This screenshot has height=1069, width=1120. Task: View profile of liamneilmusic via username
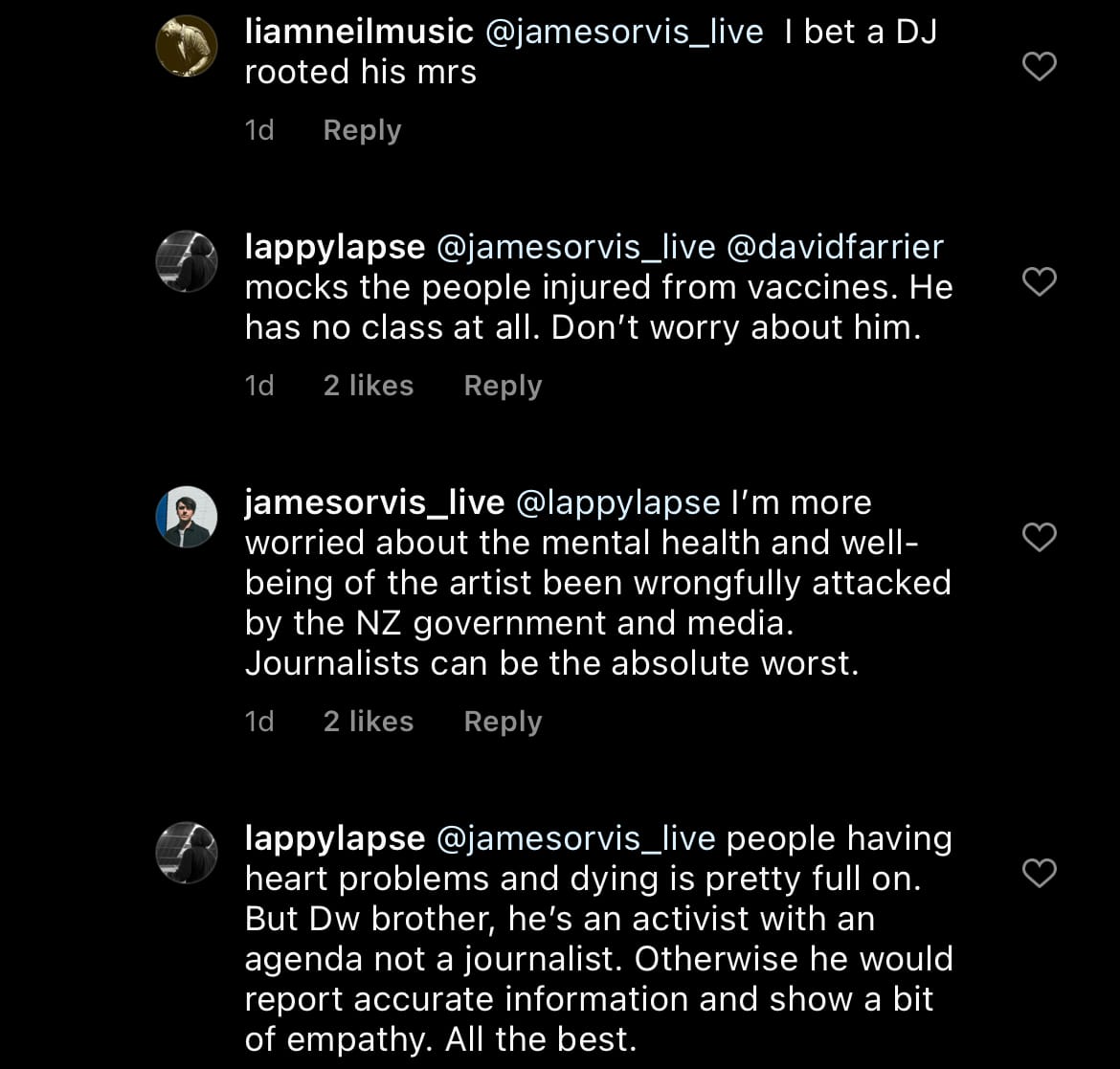pyautogui.click(x=355, y=31)
